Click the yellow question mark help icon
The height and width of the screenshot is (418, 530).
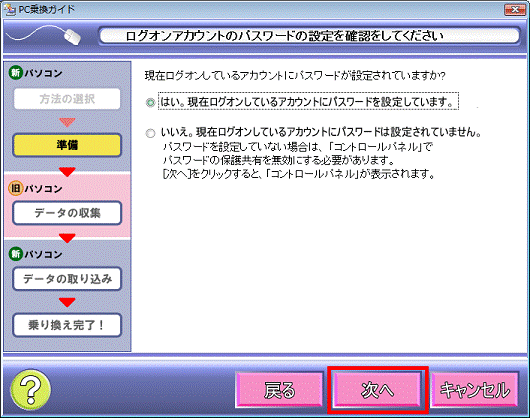pos(31,390)
